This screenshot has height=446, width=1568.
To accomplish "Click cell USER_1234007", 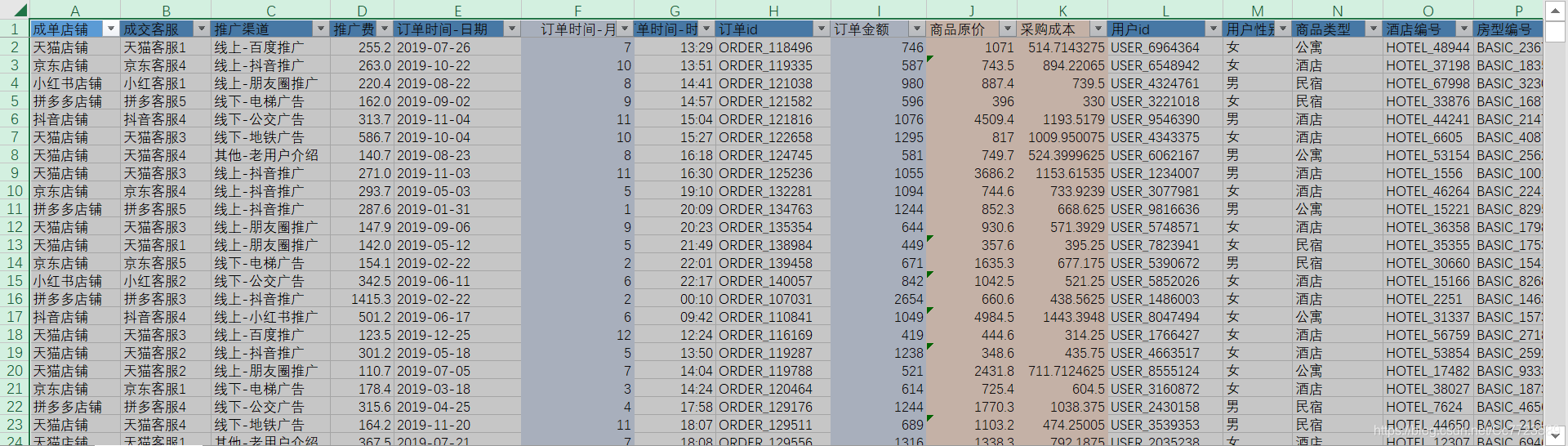I will [x=1165, y=173].
